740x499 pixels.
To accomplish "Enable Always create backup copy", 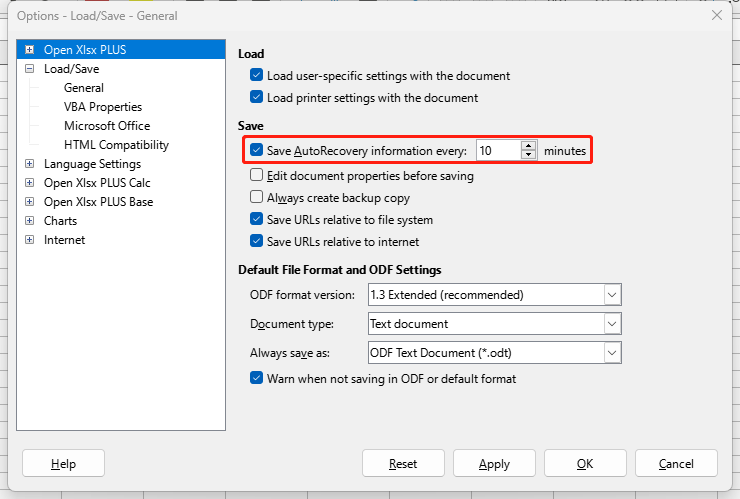I will click(256, 197).
